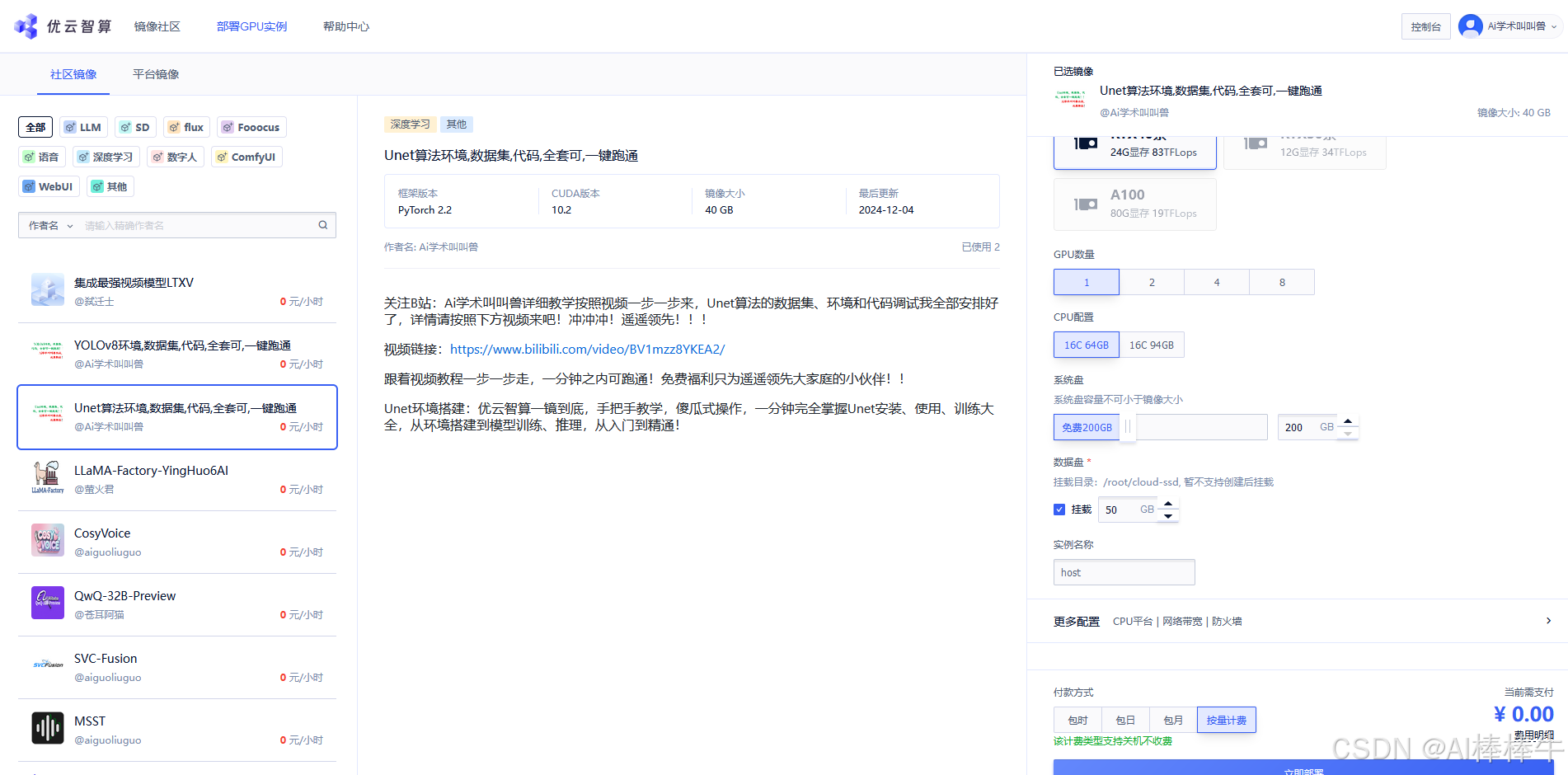Open the YOLOv8 environment image thumbnail
Viewport: 1568px width, 775px height.
pyautogui.click(x=48, y=353)
